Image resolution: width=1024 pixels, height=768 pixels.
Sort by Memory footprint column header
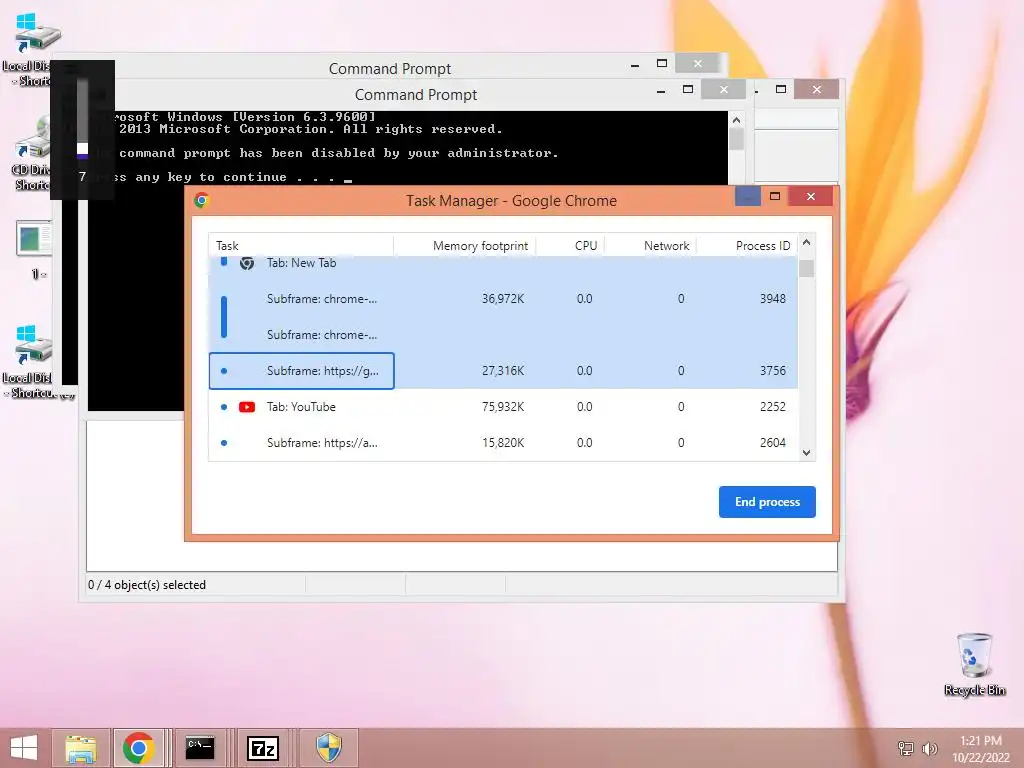point(465,246)
